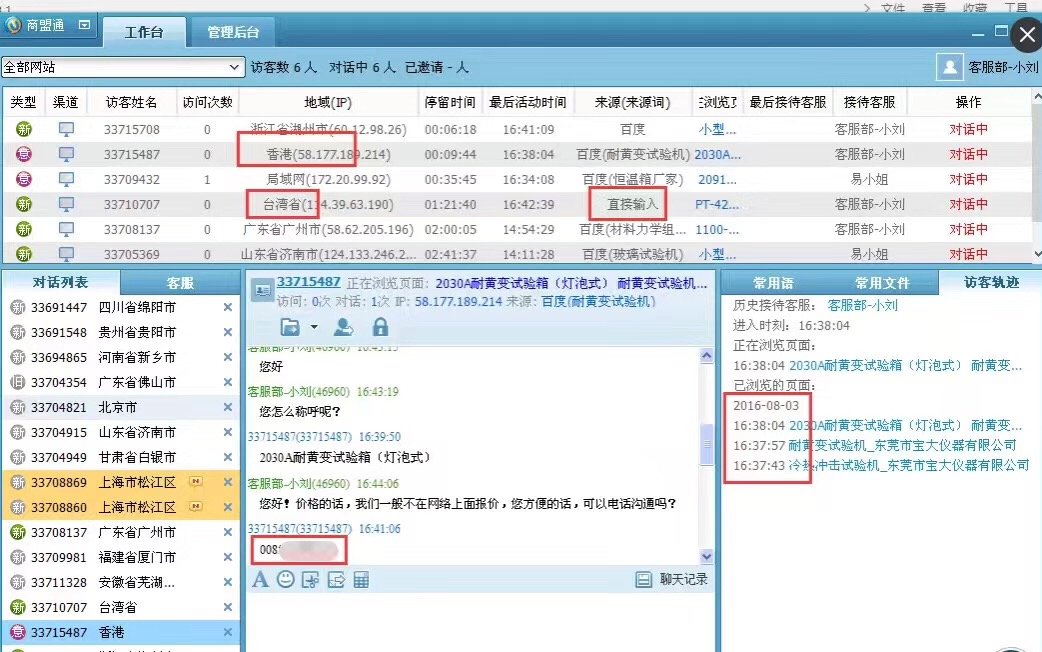Click the send file icon in chat toolbar
Image resolution: width=1042 pixels, height=652 pixels.
tap(336, 579)
